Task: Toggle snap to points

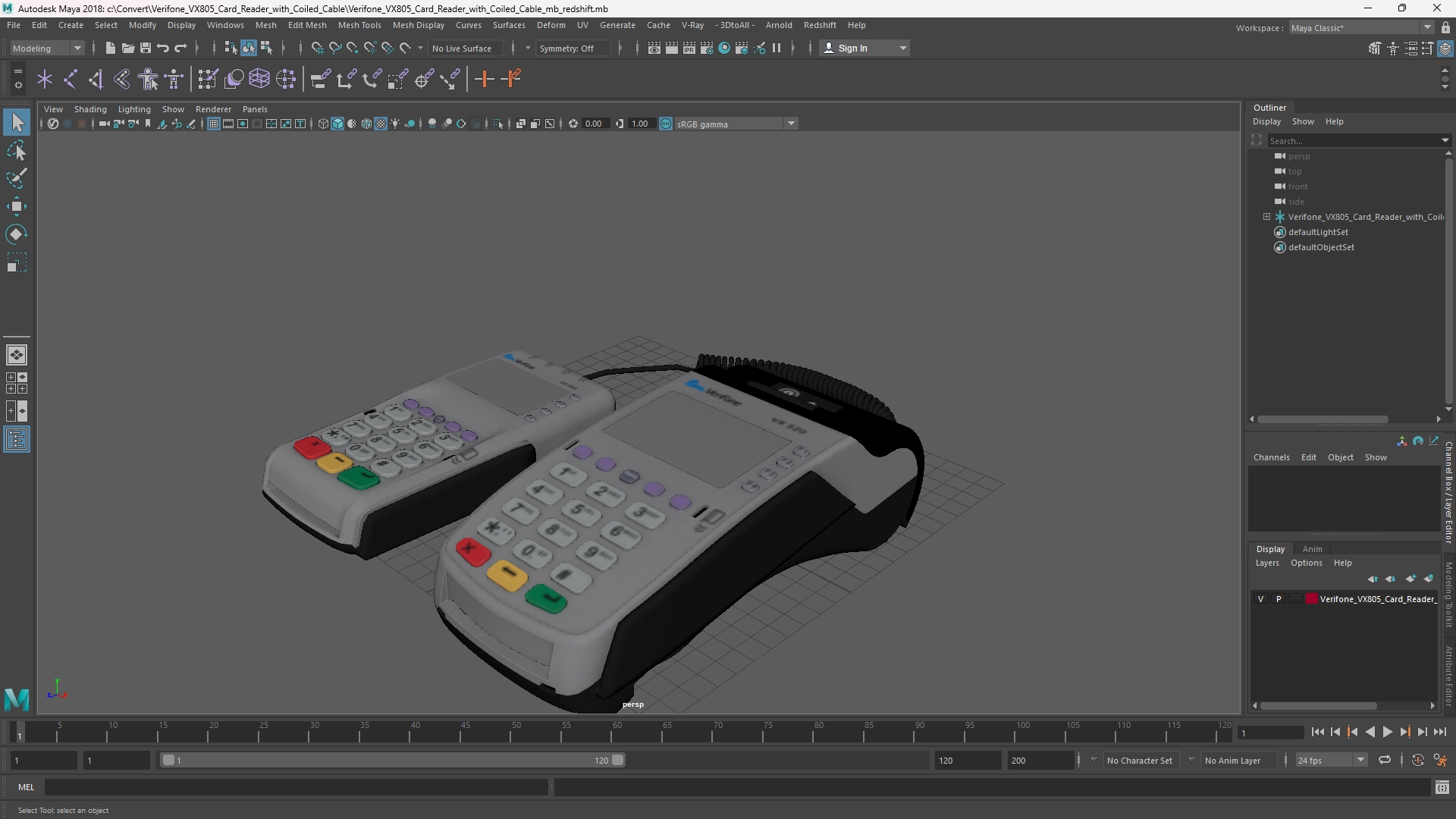Action: click(x=352, y=48)
